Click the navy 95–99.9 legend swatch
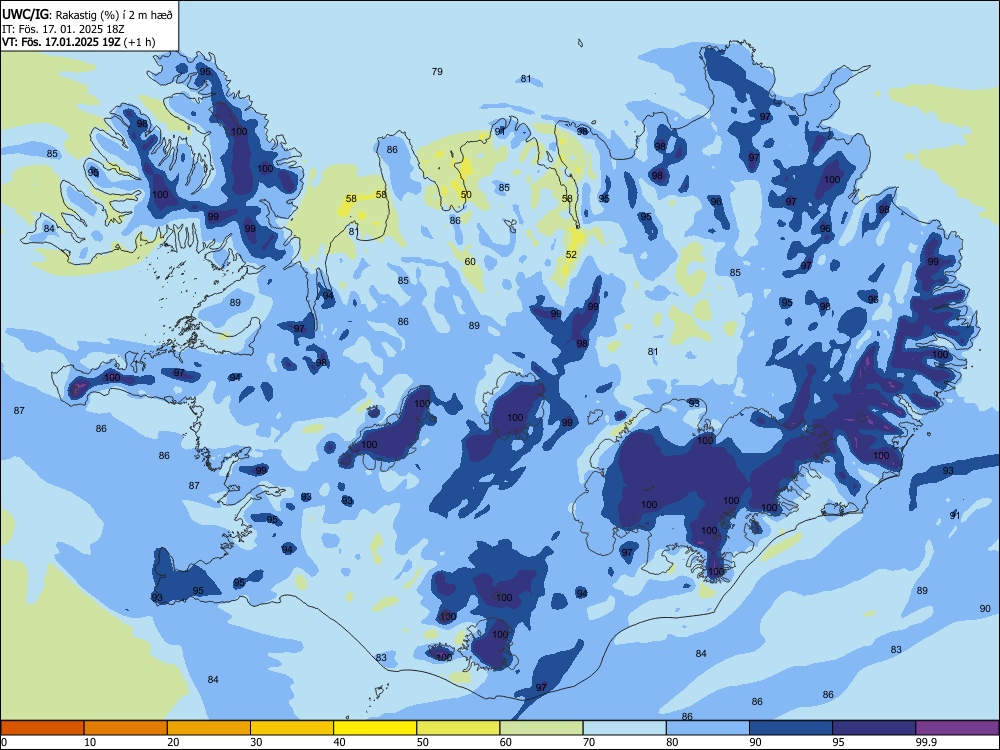 [874, 728]
